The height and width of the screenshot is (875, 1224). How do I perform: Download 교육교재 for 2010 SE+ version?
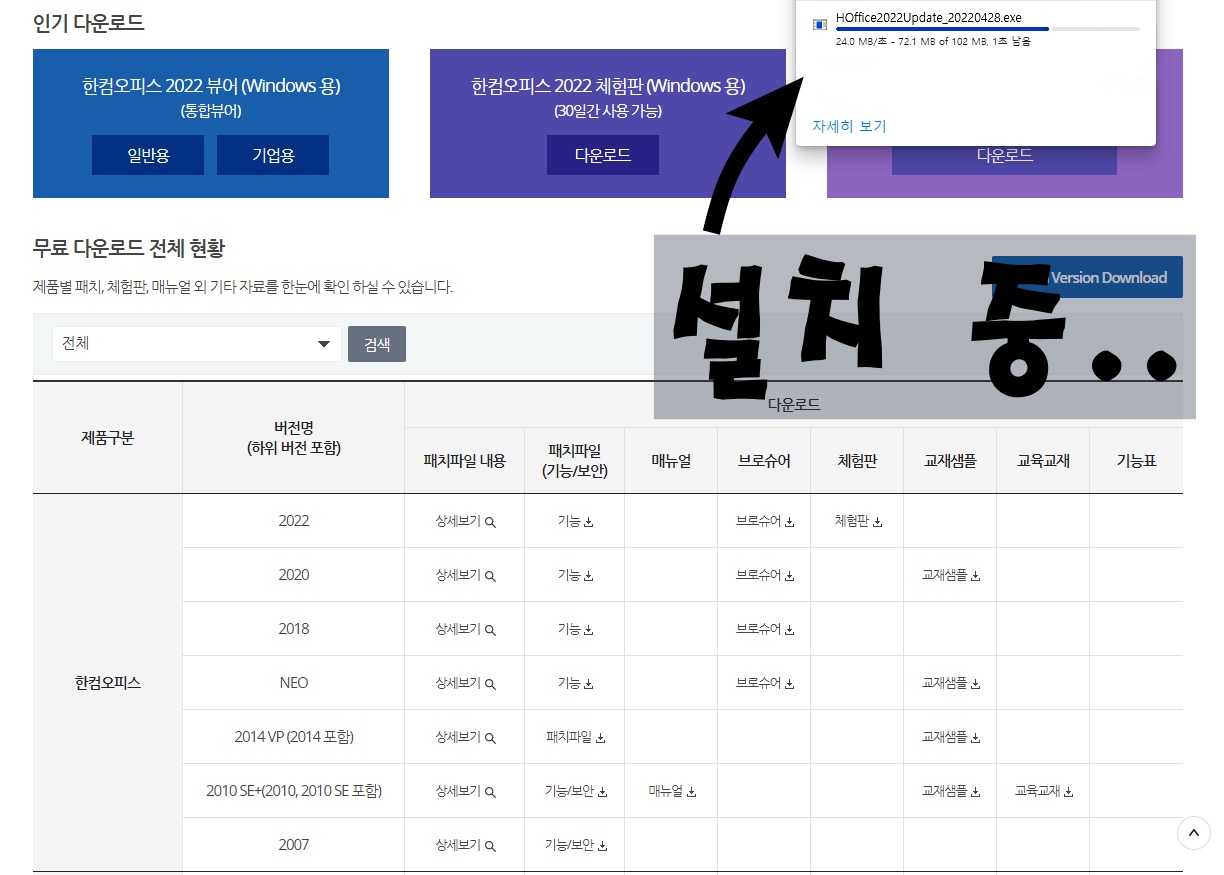click(1044, 791)
